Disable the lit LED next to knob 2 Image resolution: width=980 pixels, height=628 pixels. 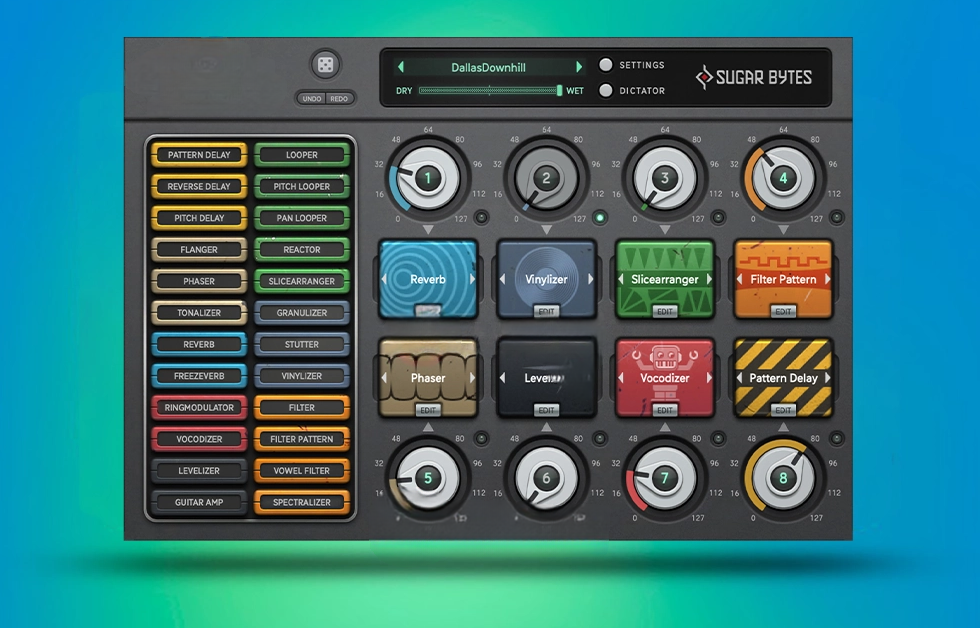[600, 217]
